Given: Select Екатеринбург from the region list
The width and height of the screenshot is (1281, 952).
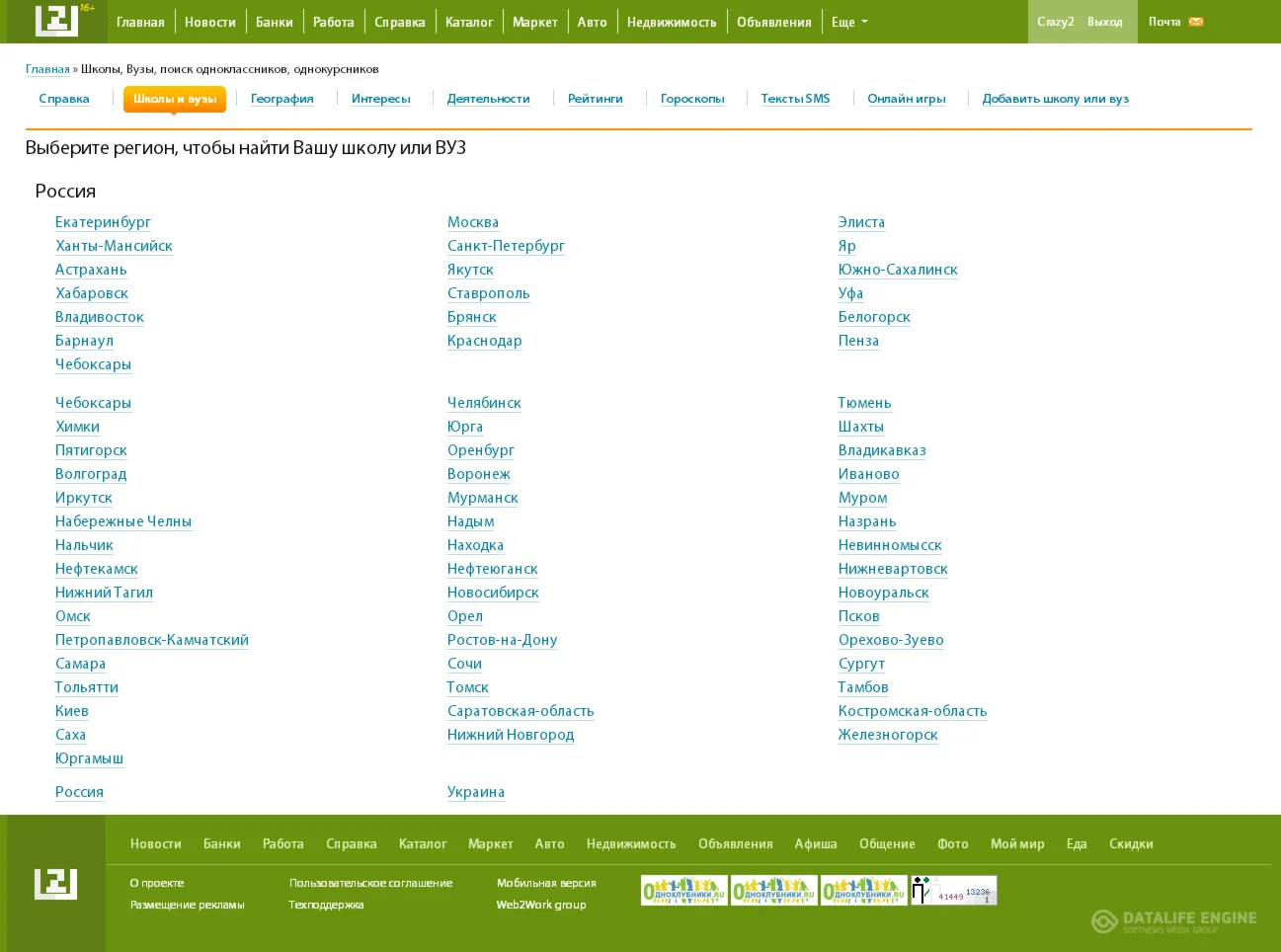Looking at the screenshot, I should (103, 222).
